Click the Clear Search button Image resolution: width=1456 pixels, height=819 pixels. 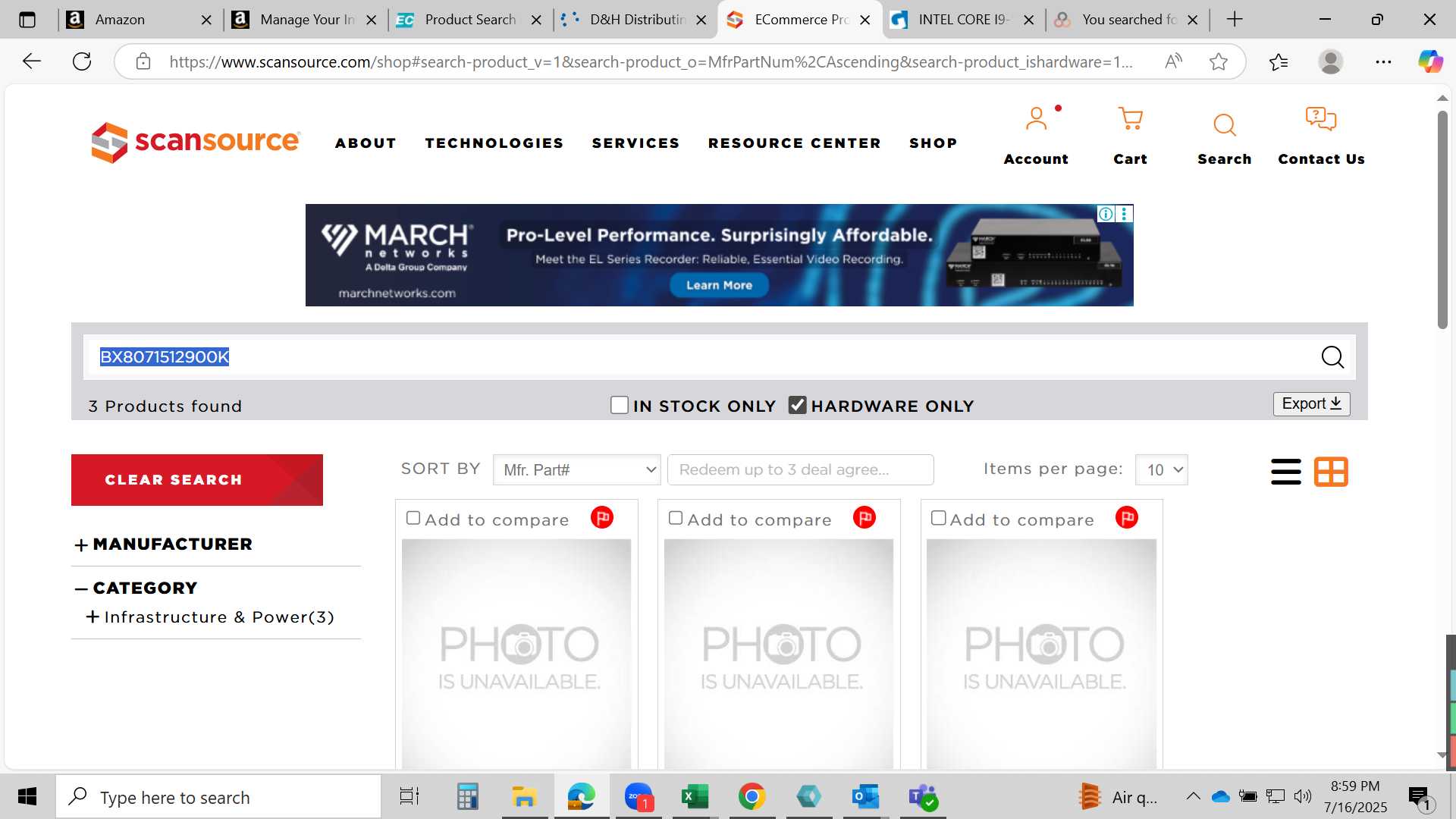point(197,480)
